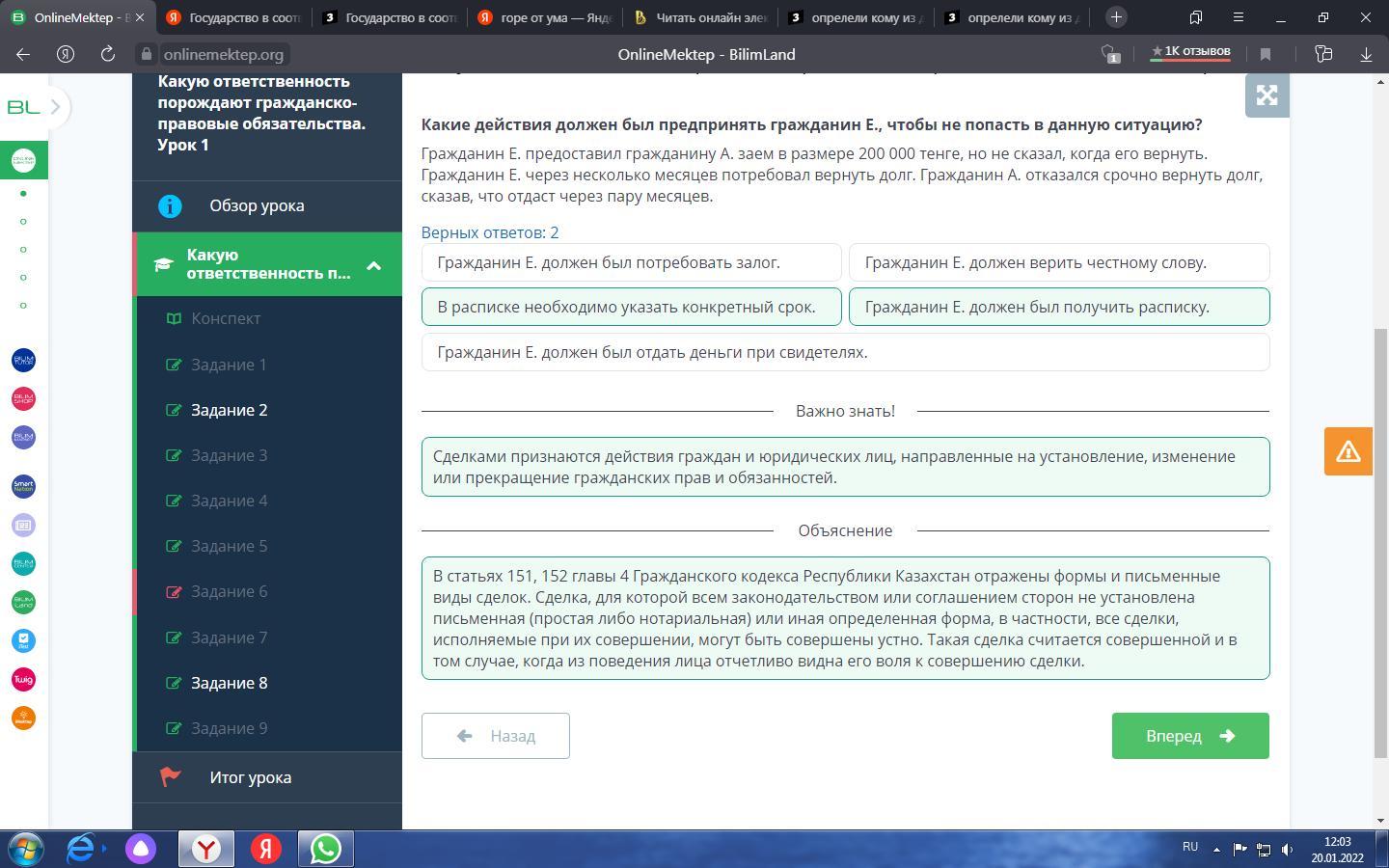Image resolution: width=1389 pixels, height=868 pixels.
Task: Click the orange warning report icon
Action: coord(1348,451)
